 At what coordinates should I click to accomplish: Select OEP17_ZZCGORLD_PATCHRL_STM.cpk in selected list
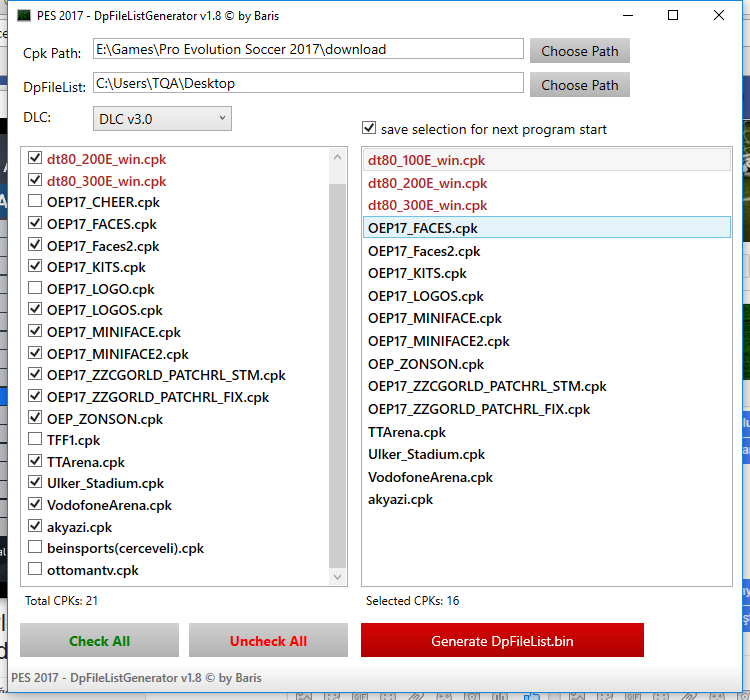(x=547, y=386)
